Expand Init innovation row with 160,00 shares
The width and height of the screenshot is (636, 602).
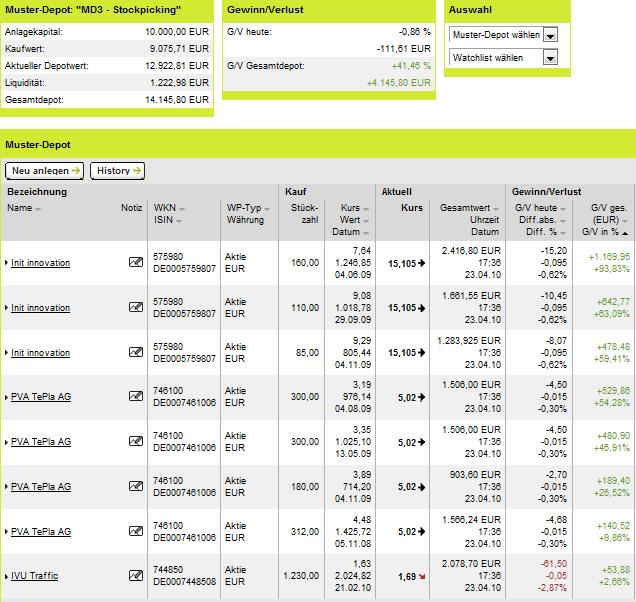click(x=6, y=263)
